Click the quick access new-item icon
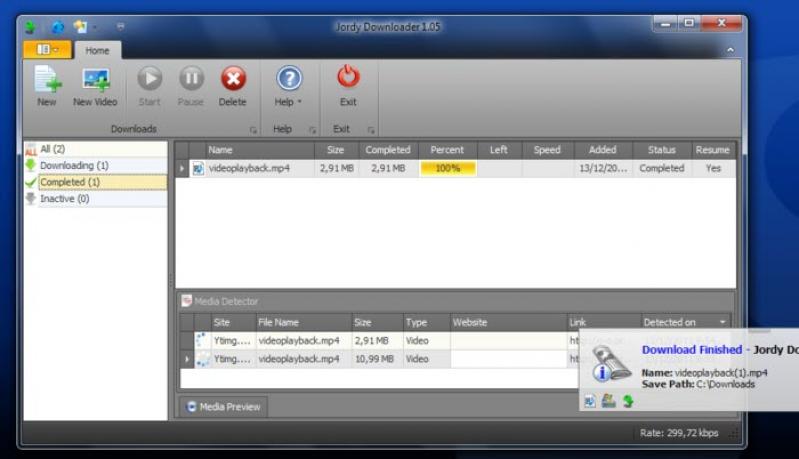Viewport: 799px width, 459px height. coord(80,26)
